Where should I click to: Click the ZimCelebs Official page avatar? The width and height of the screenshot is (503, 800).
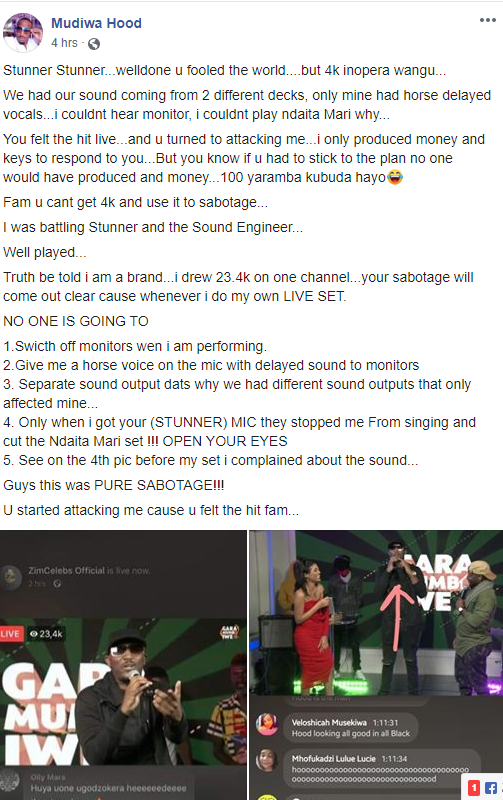coord(12,576)
